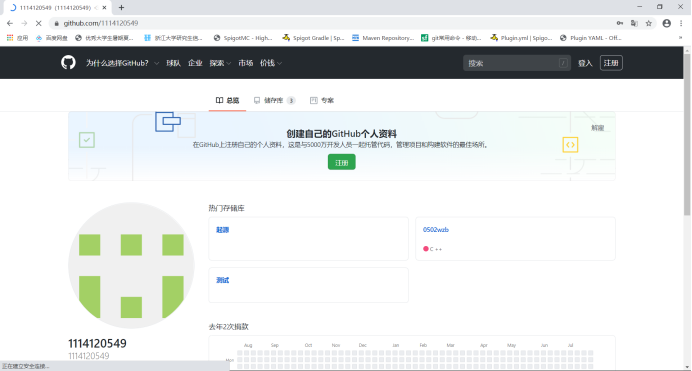692x371 pixels.
Task: Click the 去年2次捐款 heading
Action: [229, 327]
